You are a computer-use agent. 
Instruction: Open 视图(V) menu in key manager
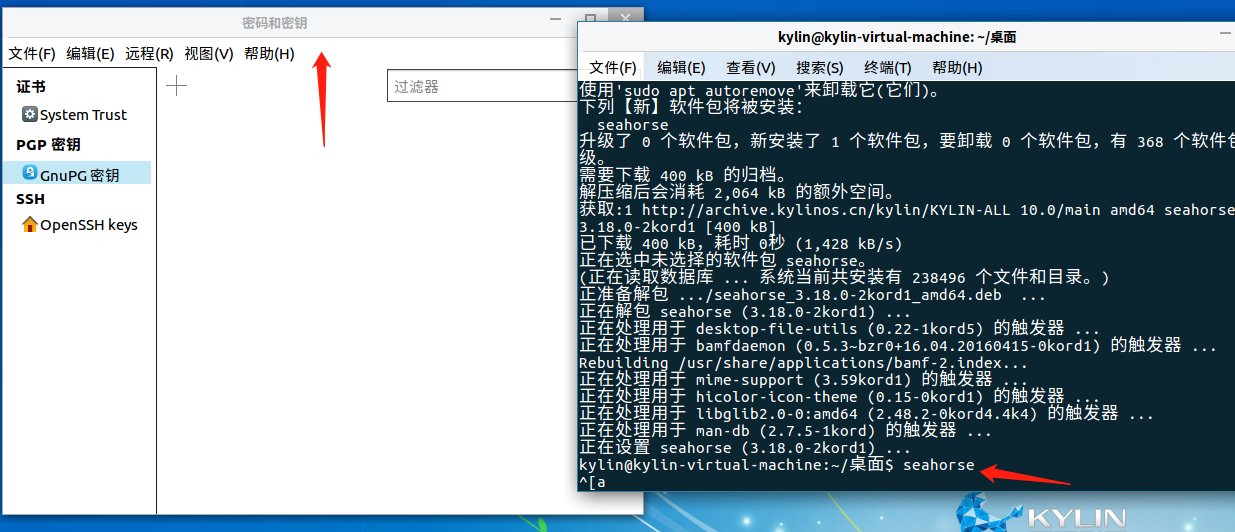208,54
